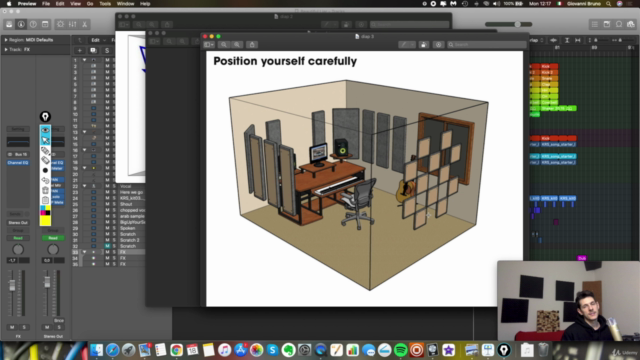
Task: Open the Tools menu in menu bar
Action: point(105,4)
